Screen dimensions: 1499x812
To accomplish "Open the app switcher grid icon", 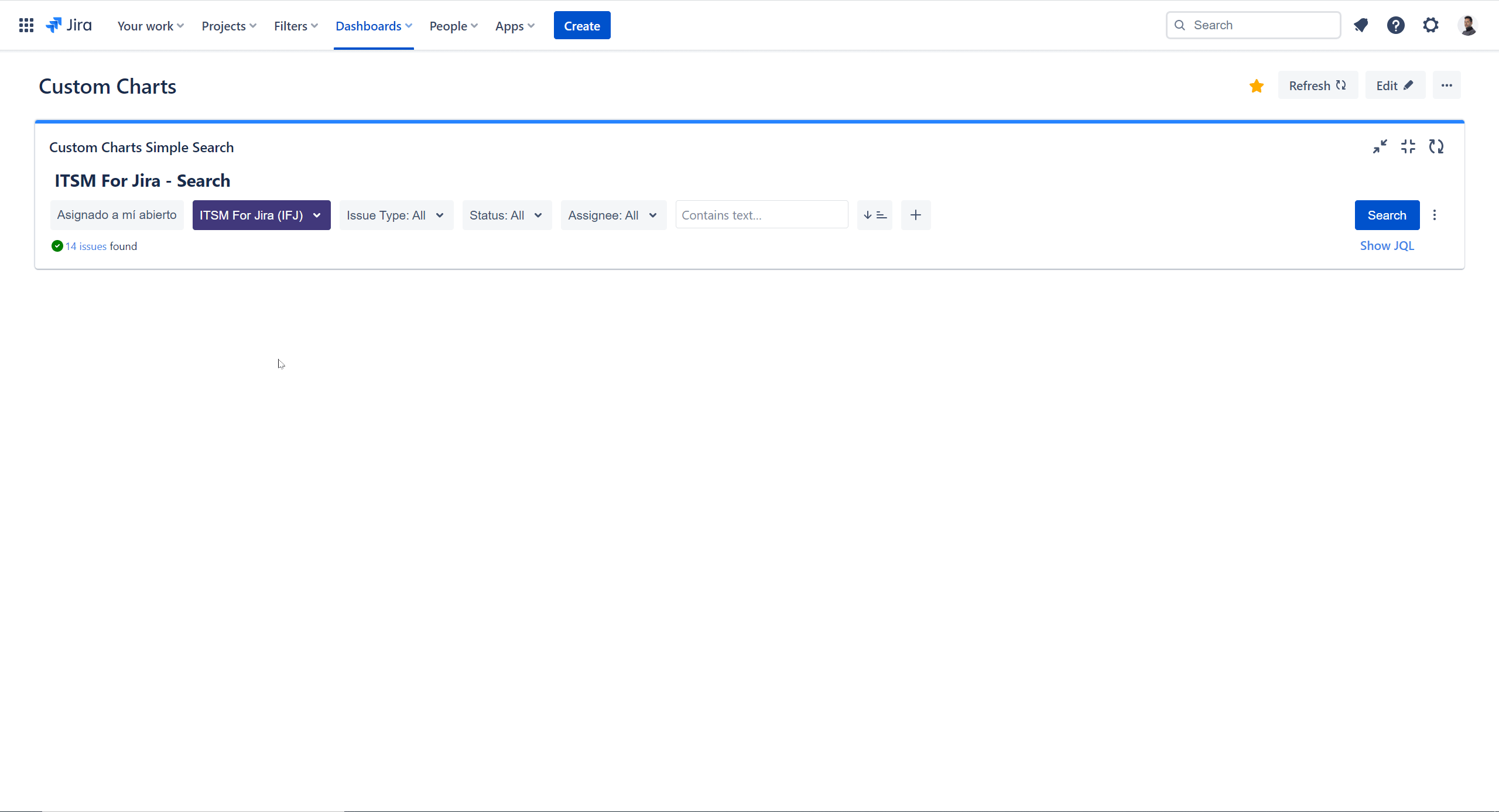I will [x=26, y=25].
